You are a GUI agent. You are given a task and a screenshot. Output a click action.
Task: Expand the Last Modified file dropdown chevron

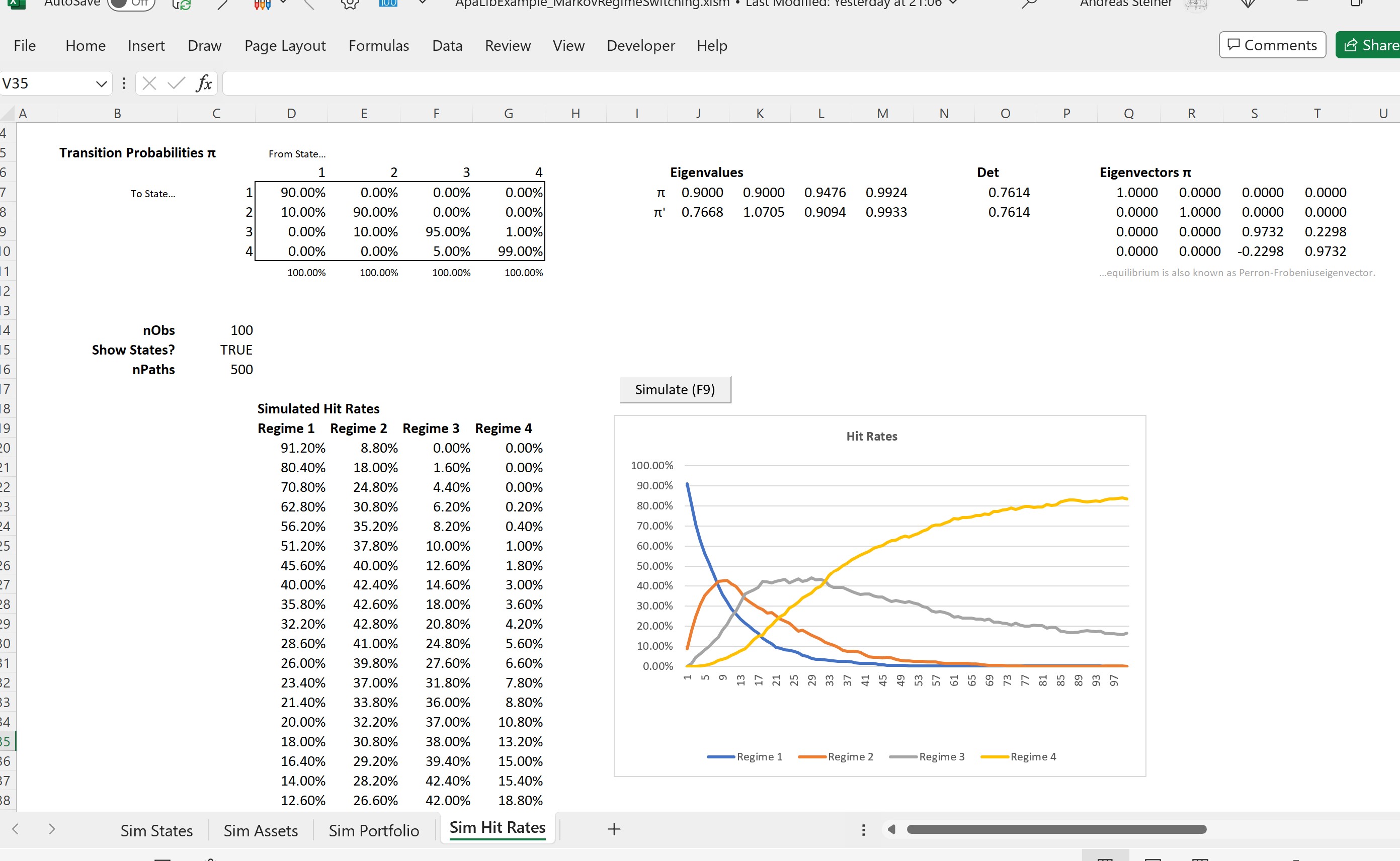pyautogui.click(x=953, y=3)
